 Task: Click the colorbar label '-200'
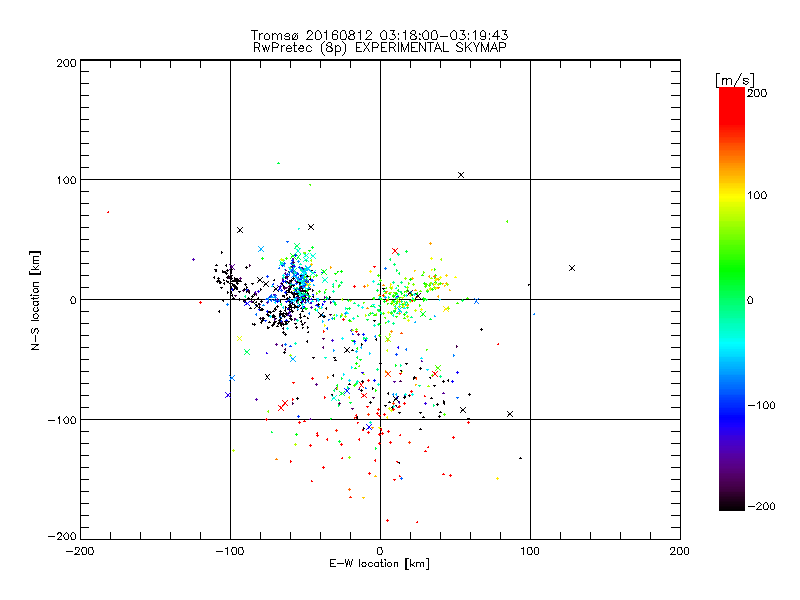[761, 506]
